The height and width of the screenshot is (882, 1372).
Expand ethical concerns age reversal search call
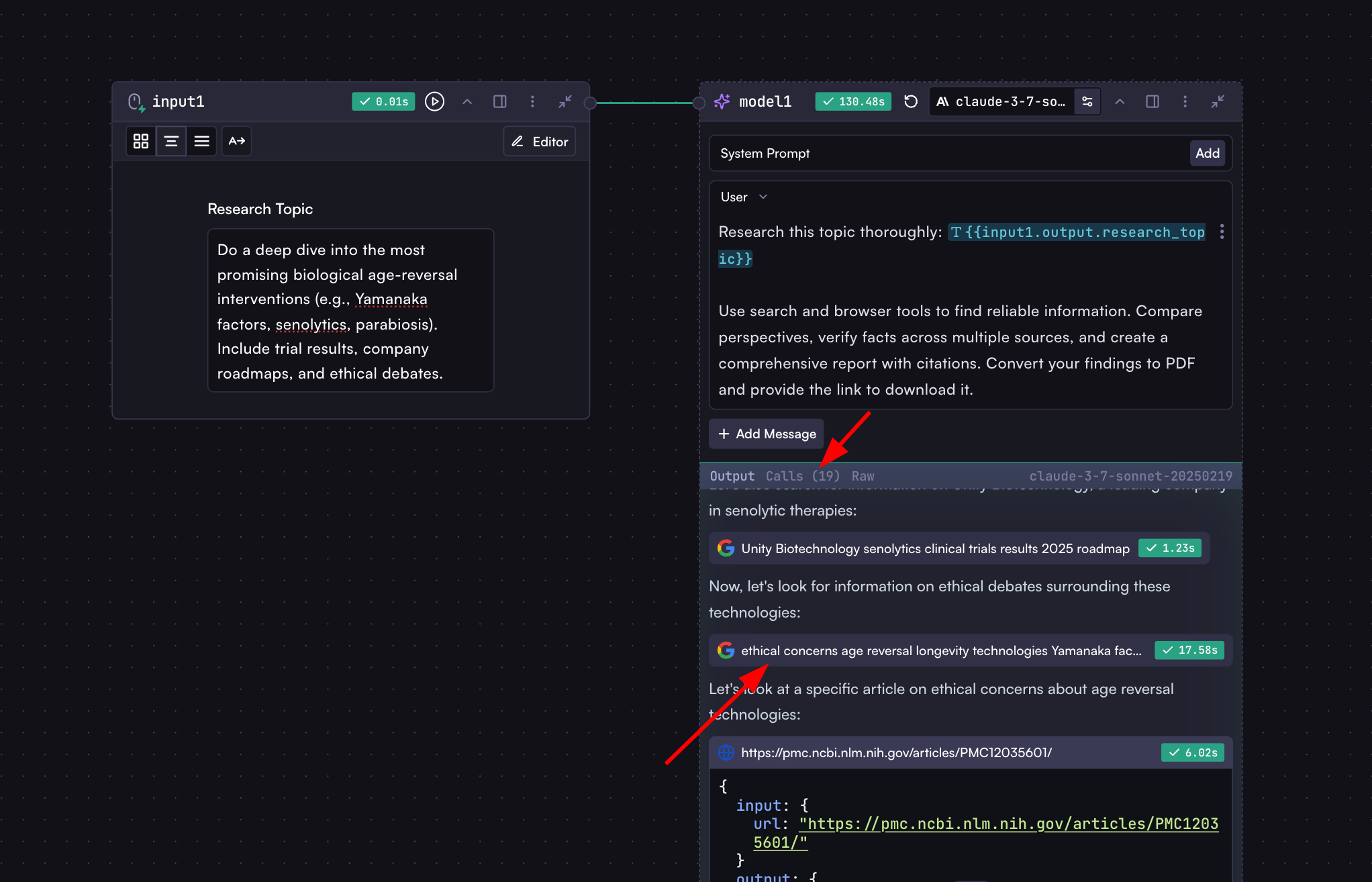[970, 650]
